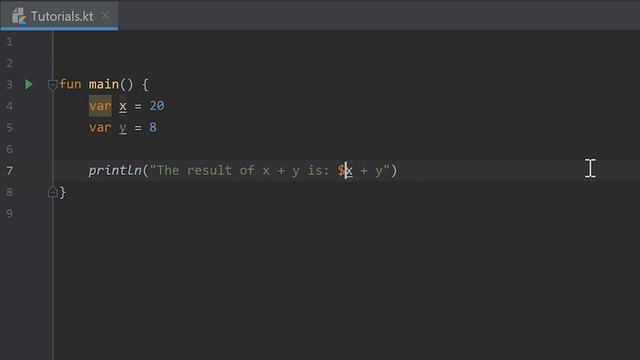Click the number 8 literal
The height and width of the screenshot is (360, 640).
tap(153, 127)
